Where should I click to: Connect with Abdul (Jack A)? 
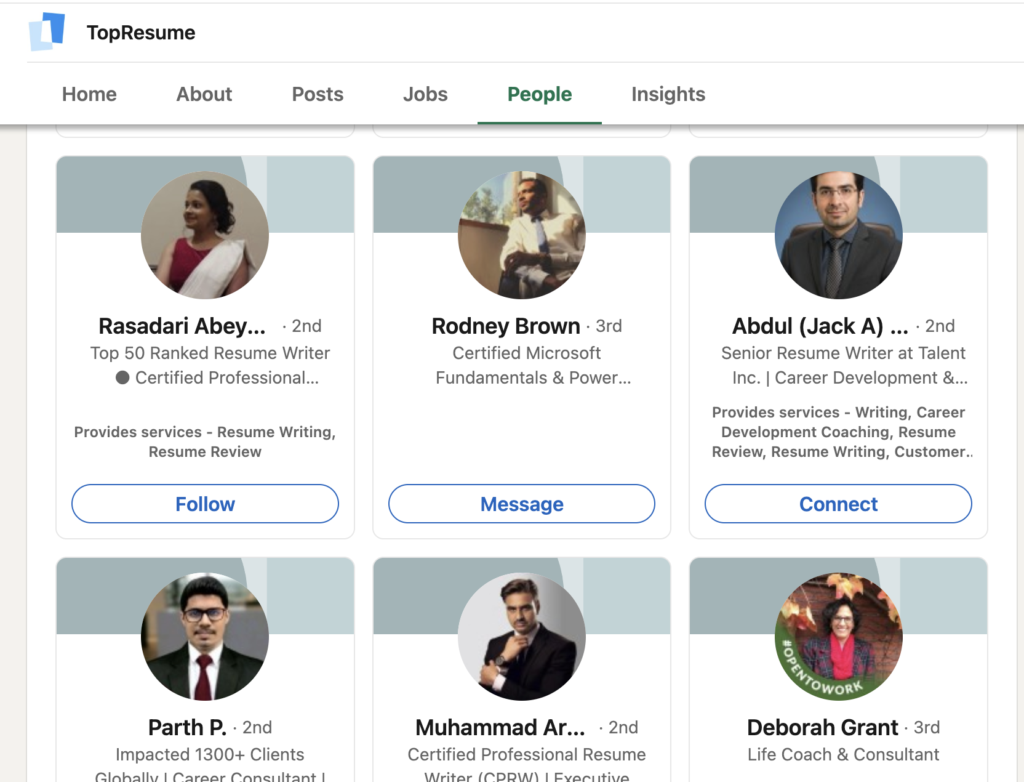(x=838, y=504)
